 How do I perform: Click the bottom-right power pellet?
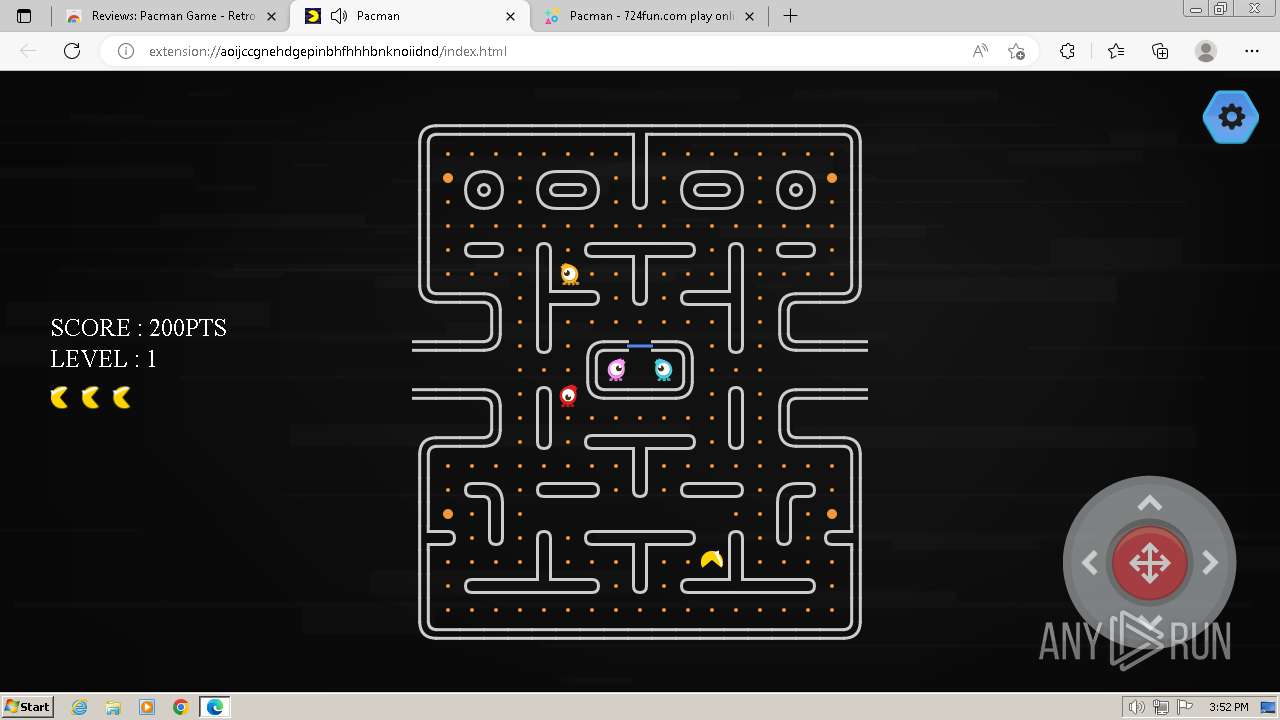(832, 514)
